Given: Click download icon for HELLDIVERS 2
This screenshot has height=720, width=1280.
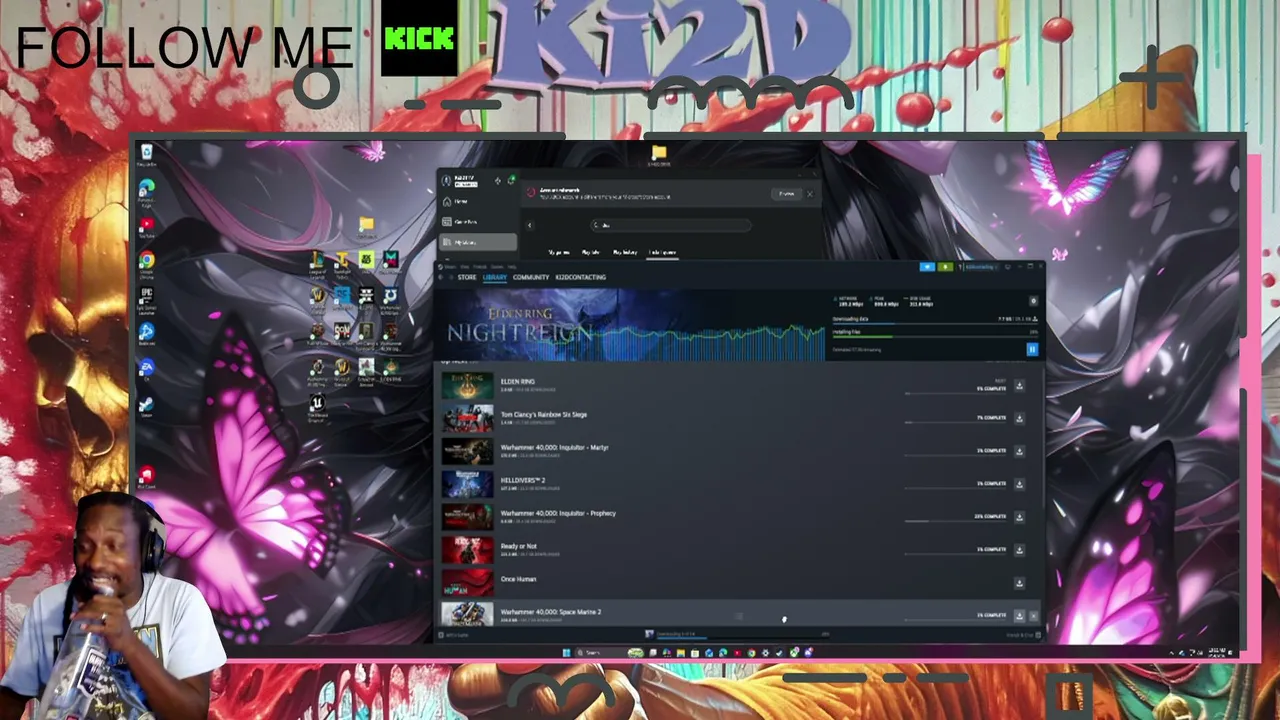Looking at the screenshot, I should pos(1019,484).
